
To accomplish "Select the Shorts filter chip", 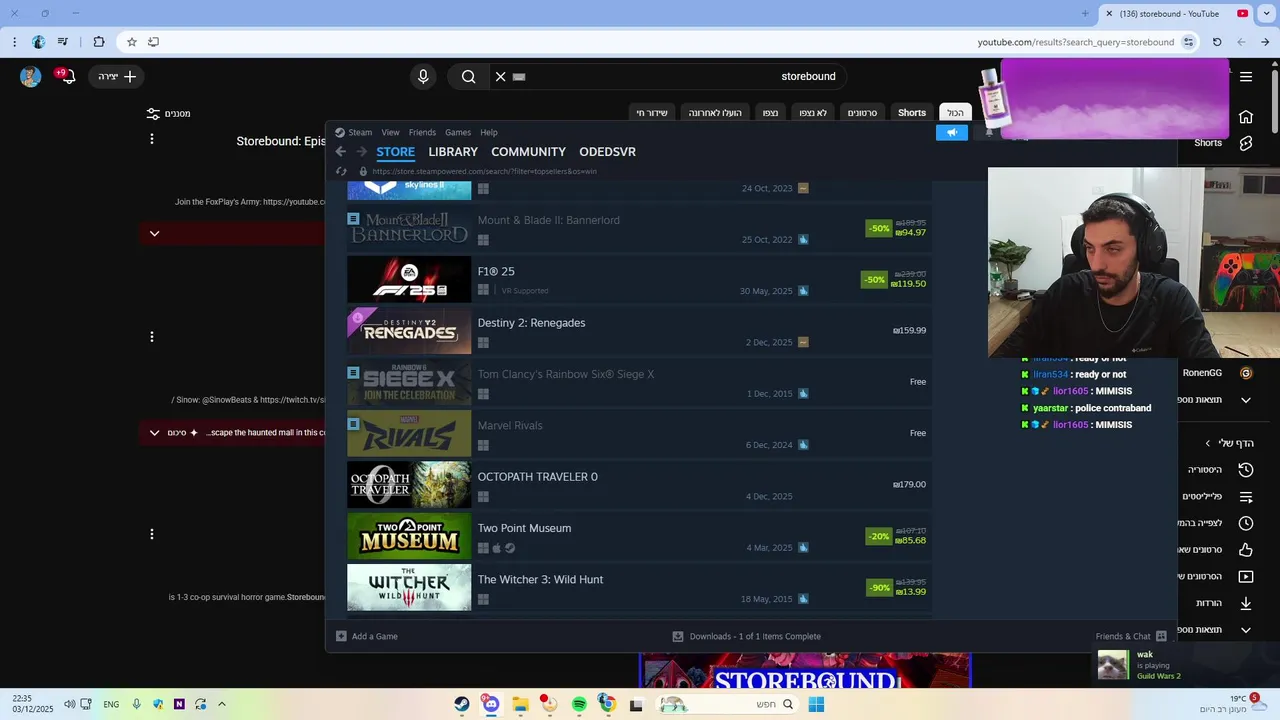I will coord(912,113).
